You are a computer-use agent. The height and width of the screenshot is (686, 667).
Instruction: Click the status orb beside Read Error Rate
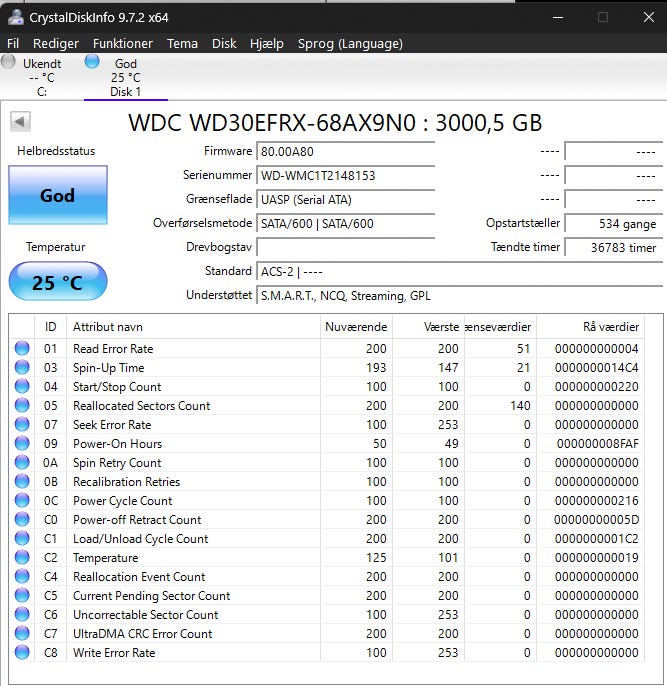tap(22, 349)
